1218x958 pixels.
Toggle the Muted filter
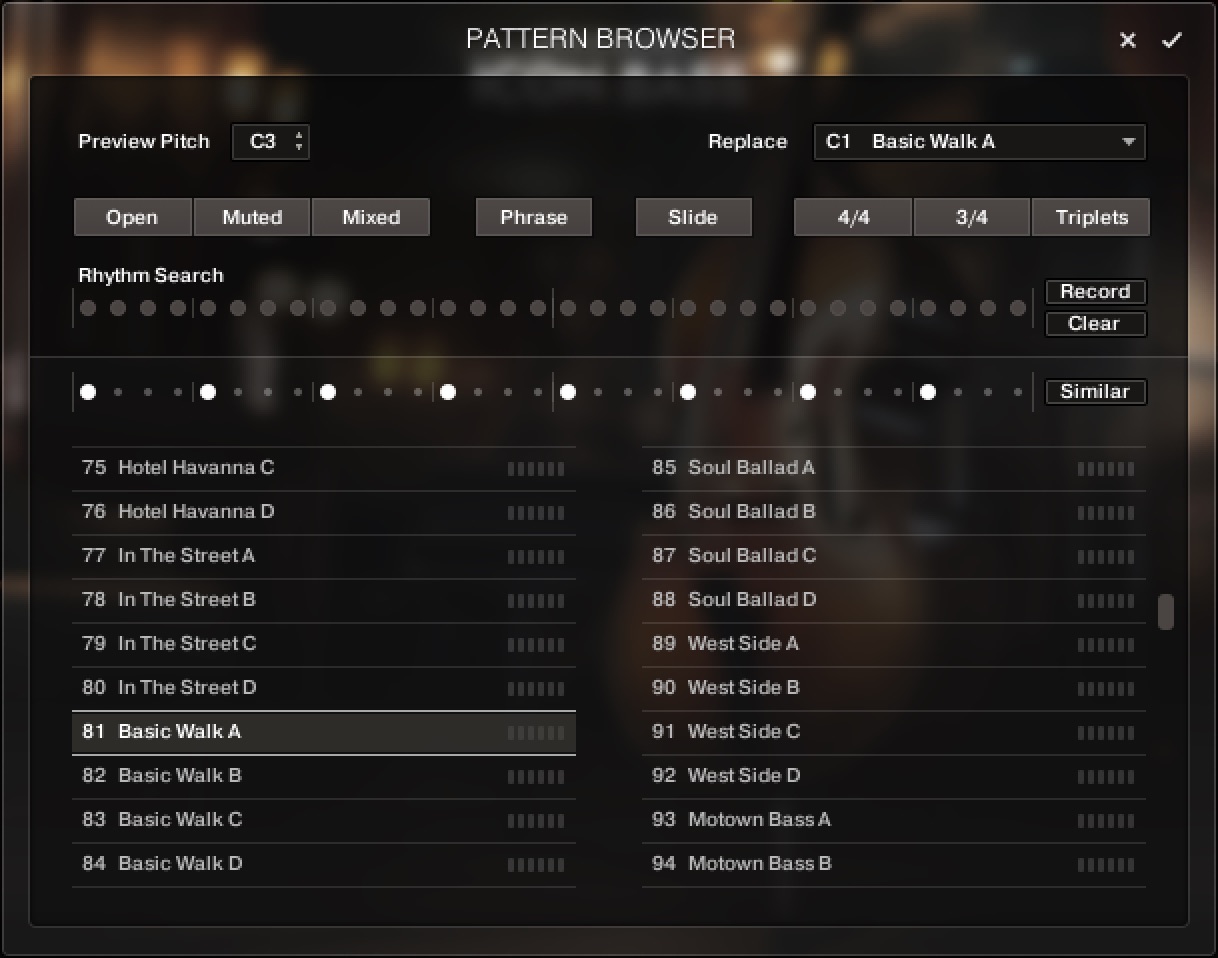click(x=251, y=217)
